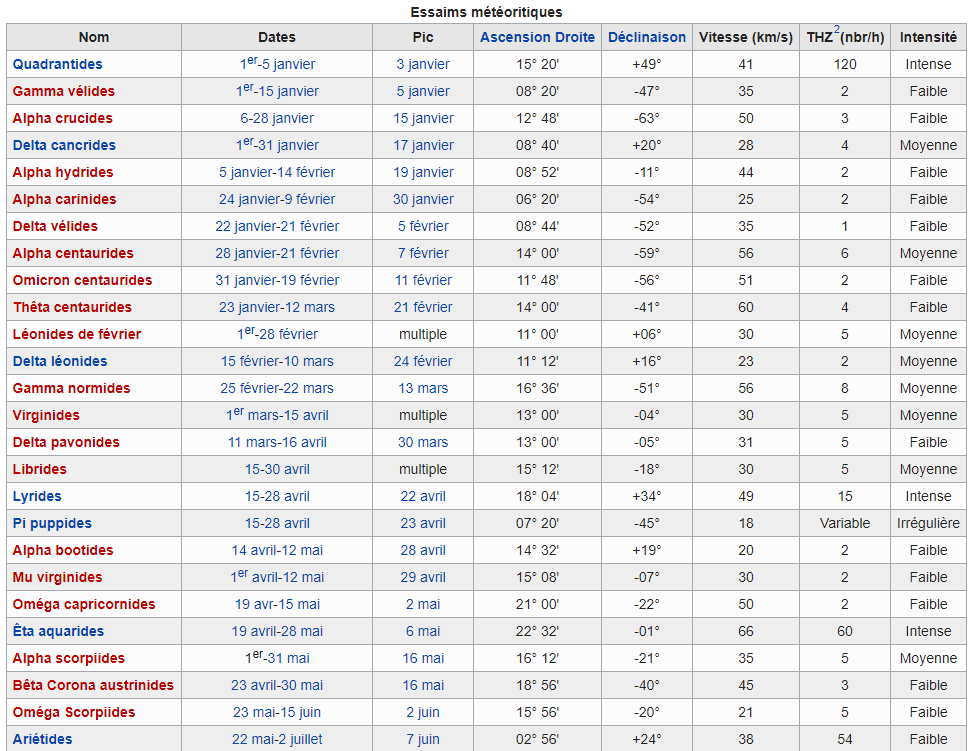The height and width of the screenshot is (751, 973).
Task: Open the Delta léonides link
Action: point(60,361)
